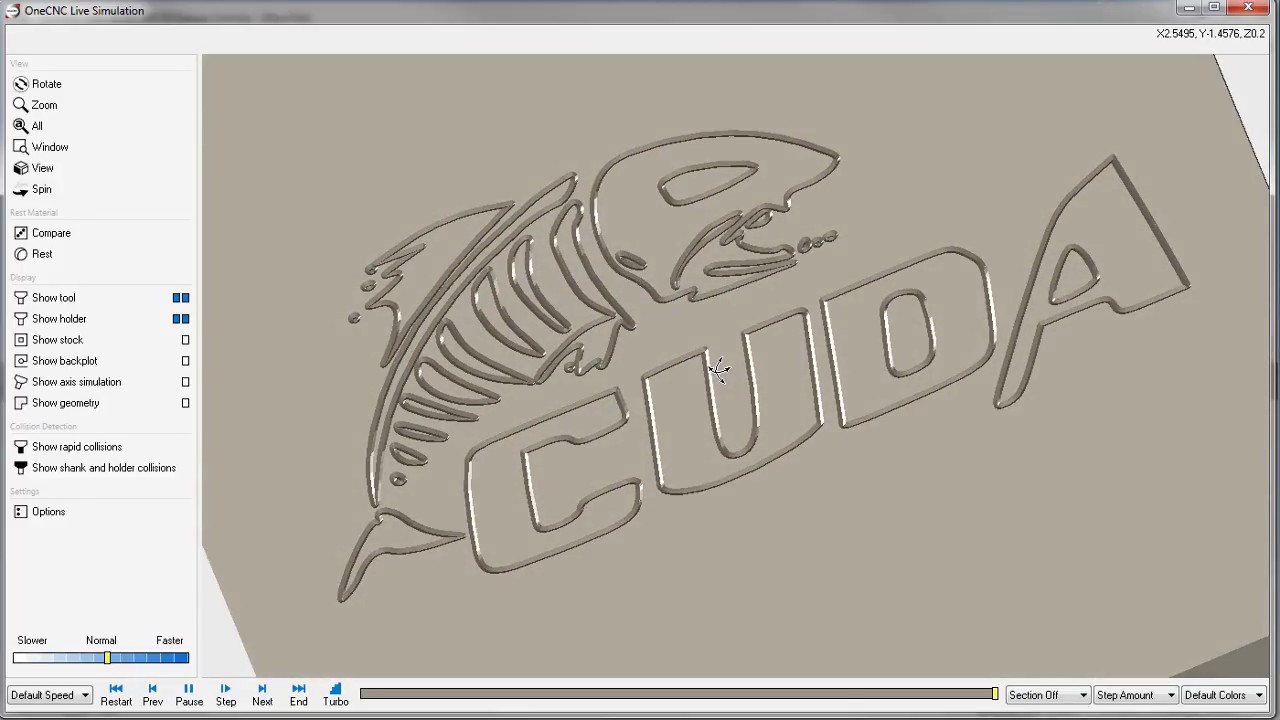Click the Rotate label
Viewport: 1280px width, 720px height.
click(46, 84)
